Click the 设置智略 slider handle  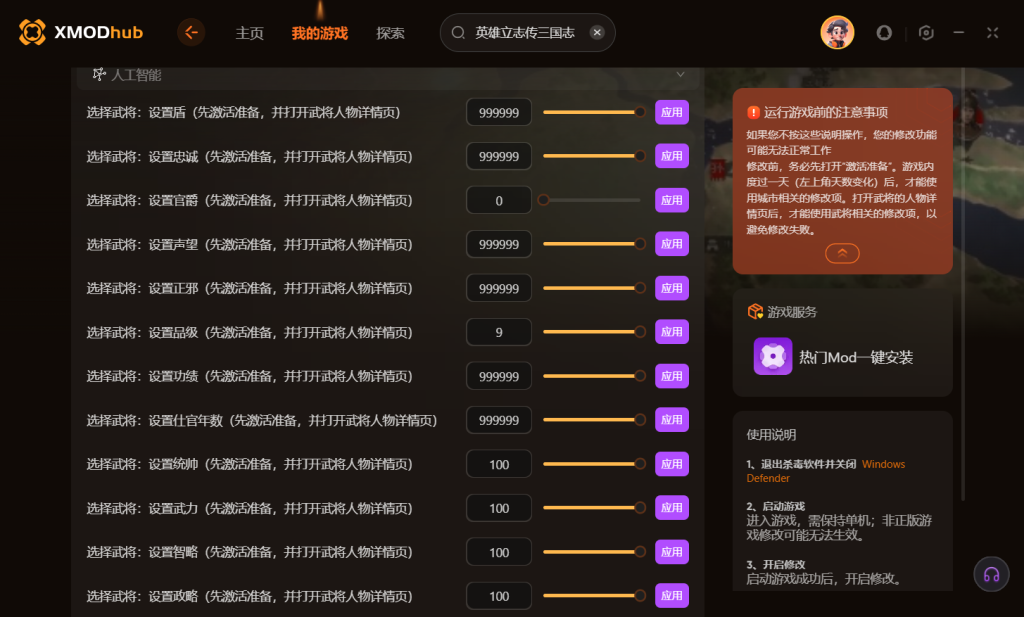coord(640,552)
